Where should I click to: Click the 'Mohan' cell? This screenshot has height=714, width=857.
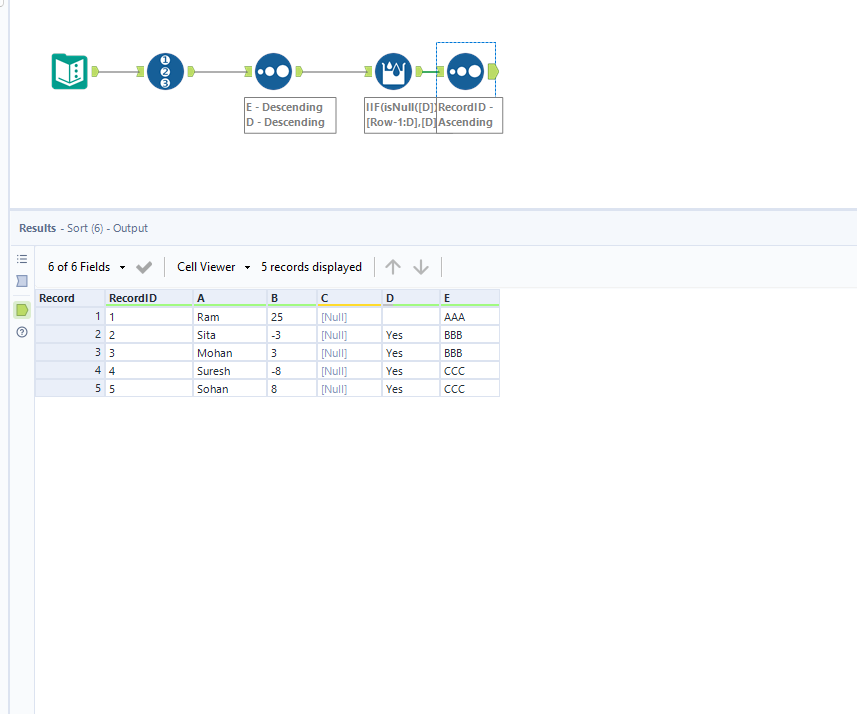coord(230,353)
